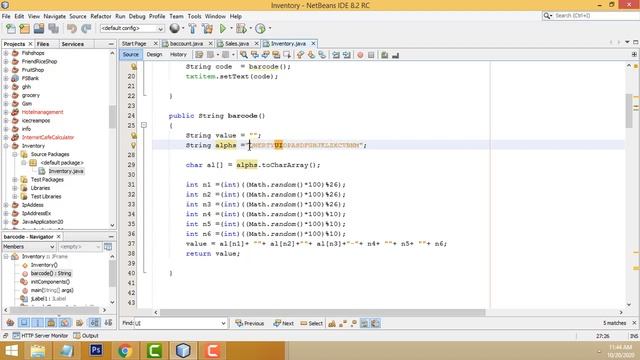This screenshot has width=640, height=360.
Task: Click the NetBeans cube icon in taskbar
Action: (x=183, y=351)
